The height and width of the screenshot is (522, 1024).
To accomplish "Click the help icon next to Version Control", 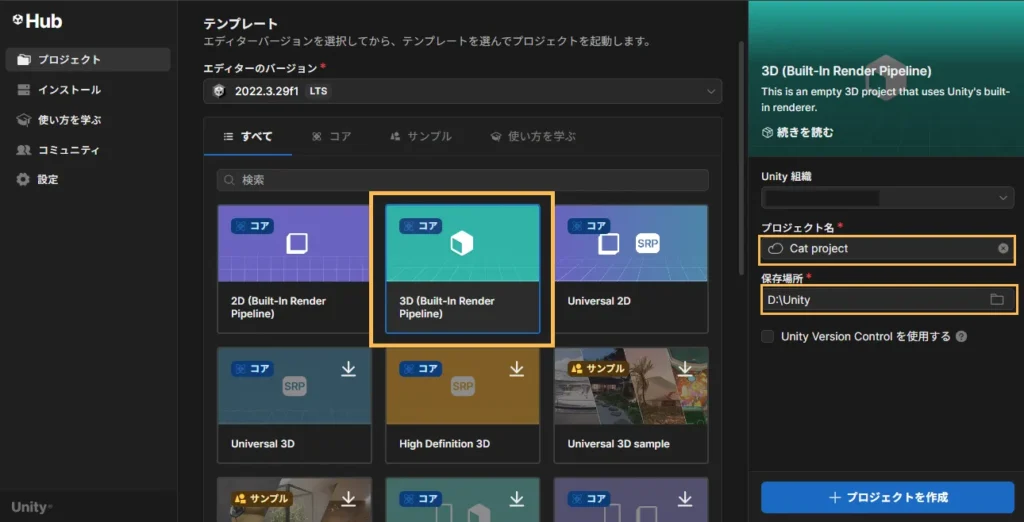I will [x=961, y=336].
